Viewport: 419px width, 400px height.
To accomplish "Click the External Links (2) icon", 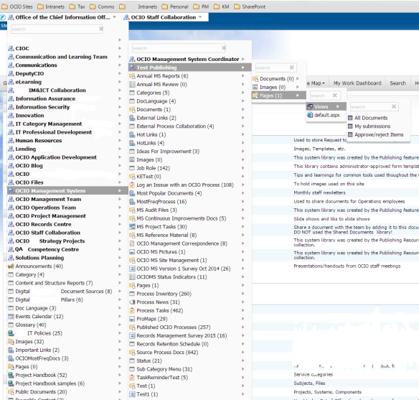I will point(132,118).
